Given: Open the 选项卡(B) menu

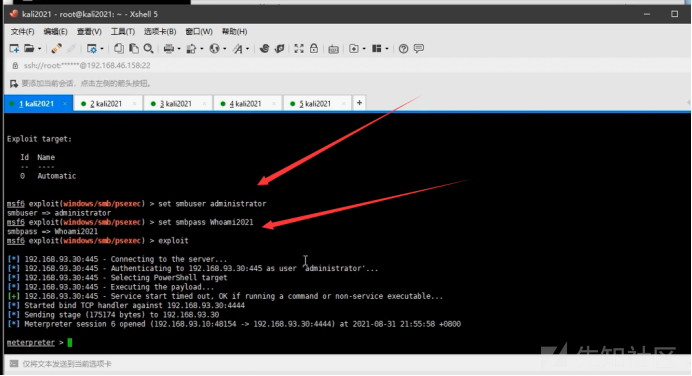Looking at the screenshot, I should click(x=160, y=32).
